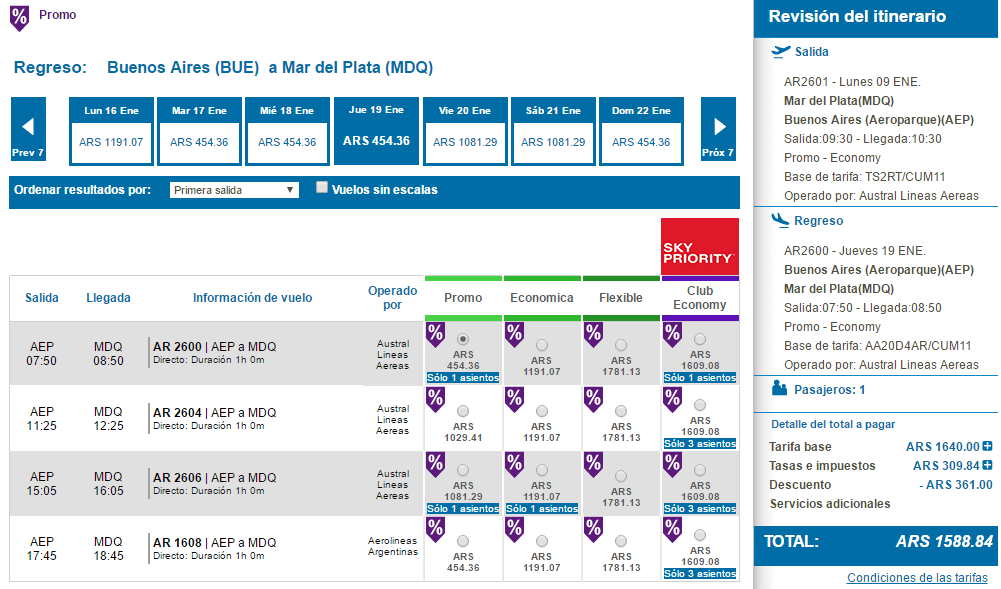Click Descuento amount - ARS 361.00
The height and width of the screenshot is (589, 1001).
point(956,484)
